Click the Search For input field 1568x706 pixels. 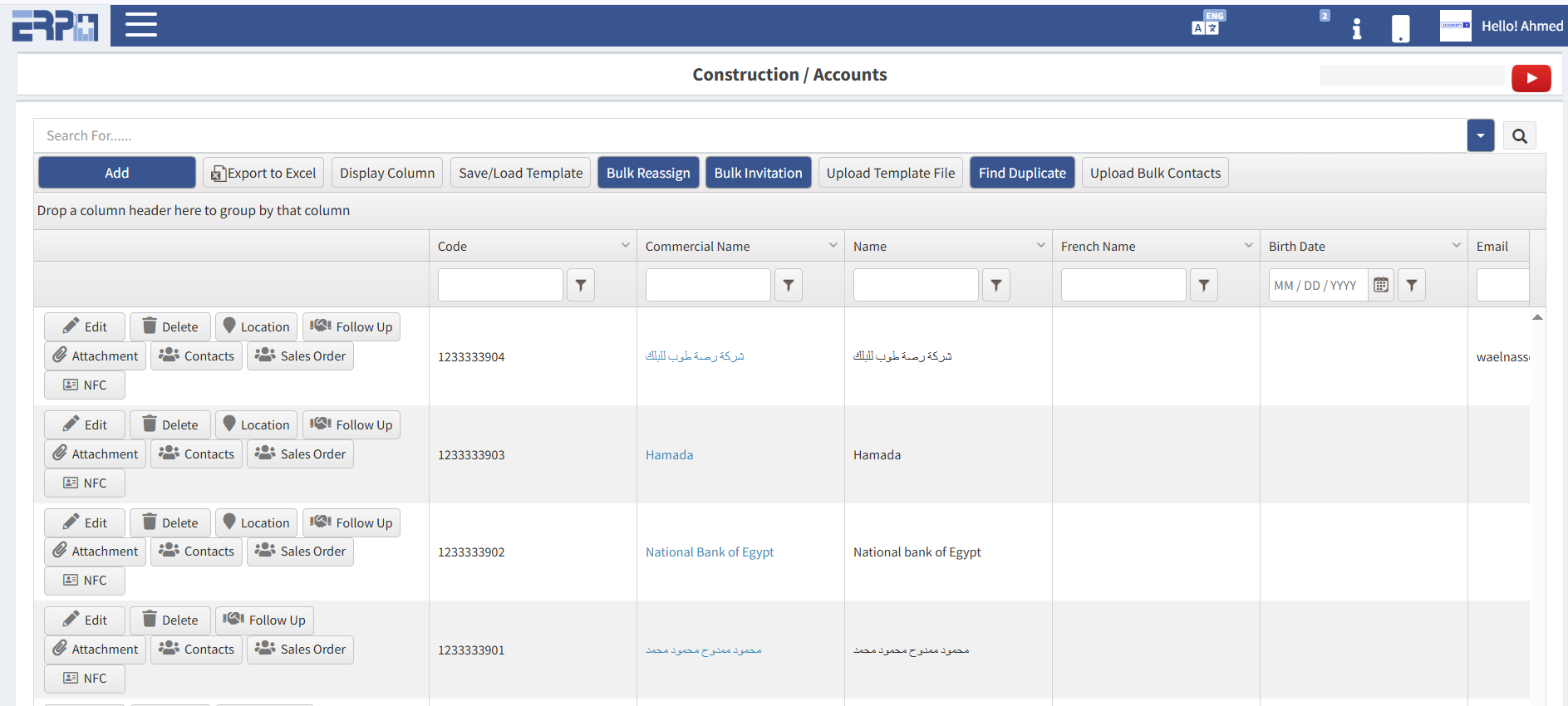tap(748, 136)
